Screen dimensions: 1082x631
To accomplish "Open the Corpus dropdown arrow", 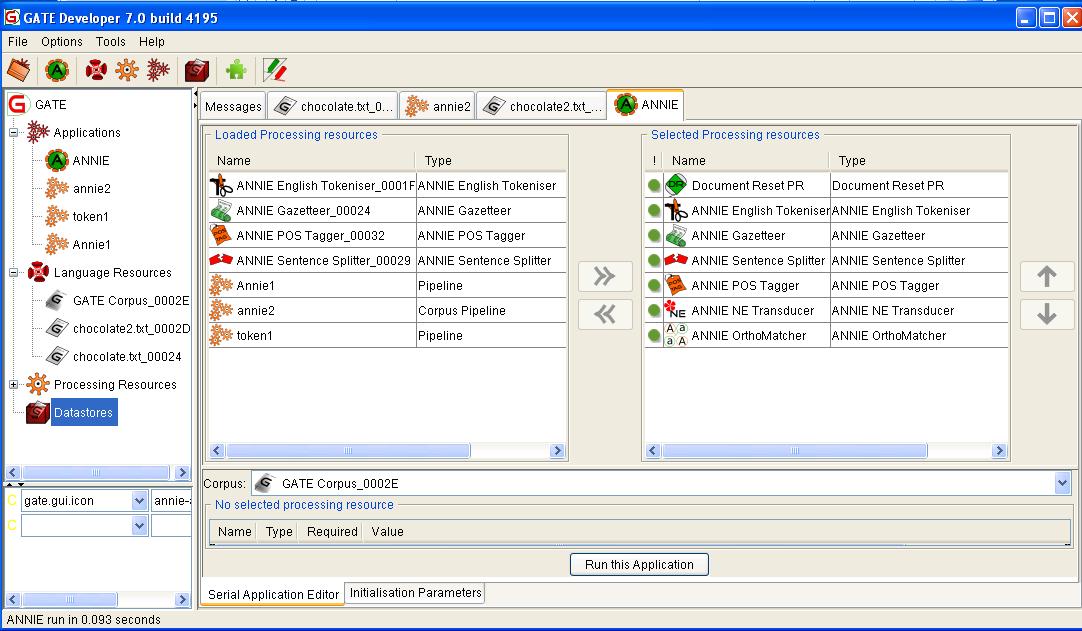I will 1062,483.
